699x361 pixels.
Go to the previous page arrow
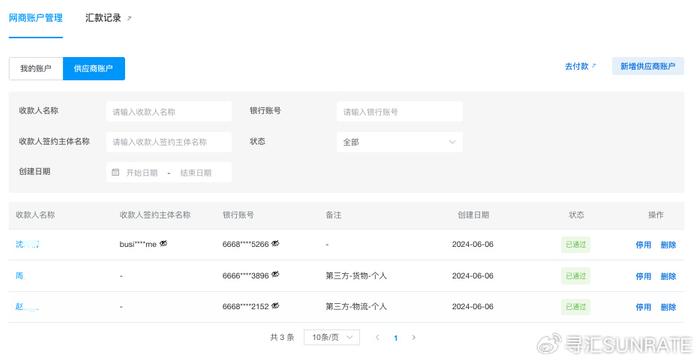378,337
